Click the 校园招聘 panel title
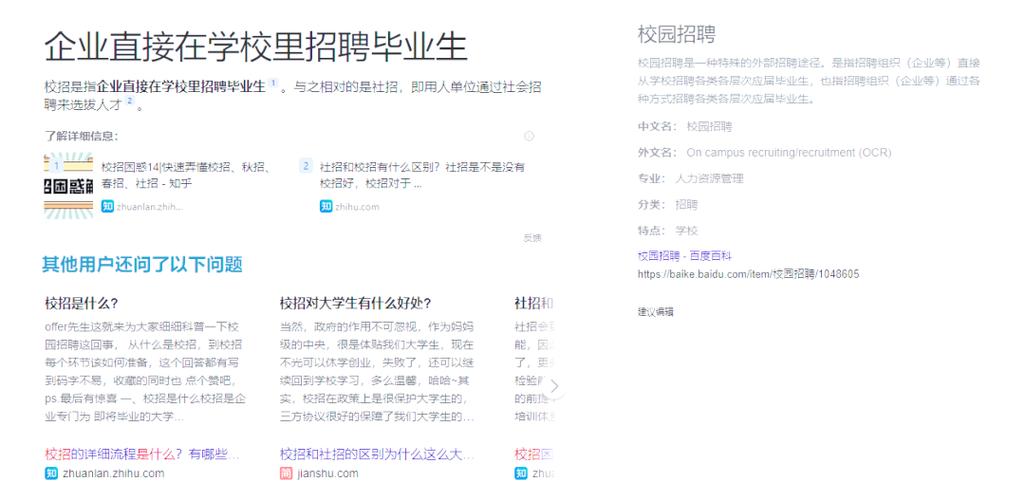 click(x=677, y=34)
